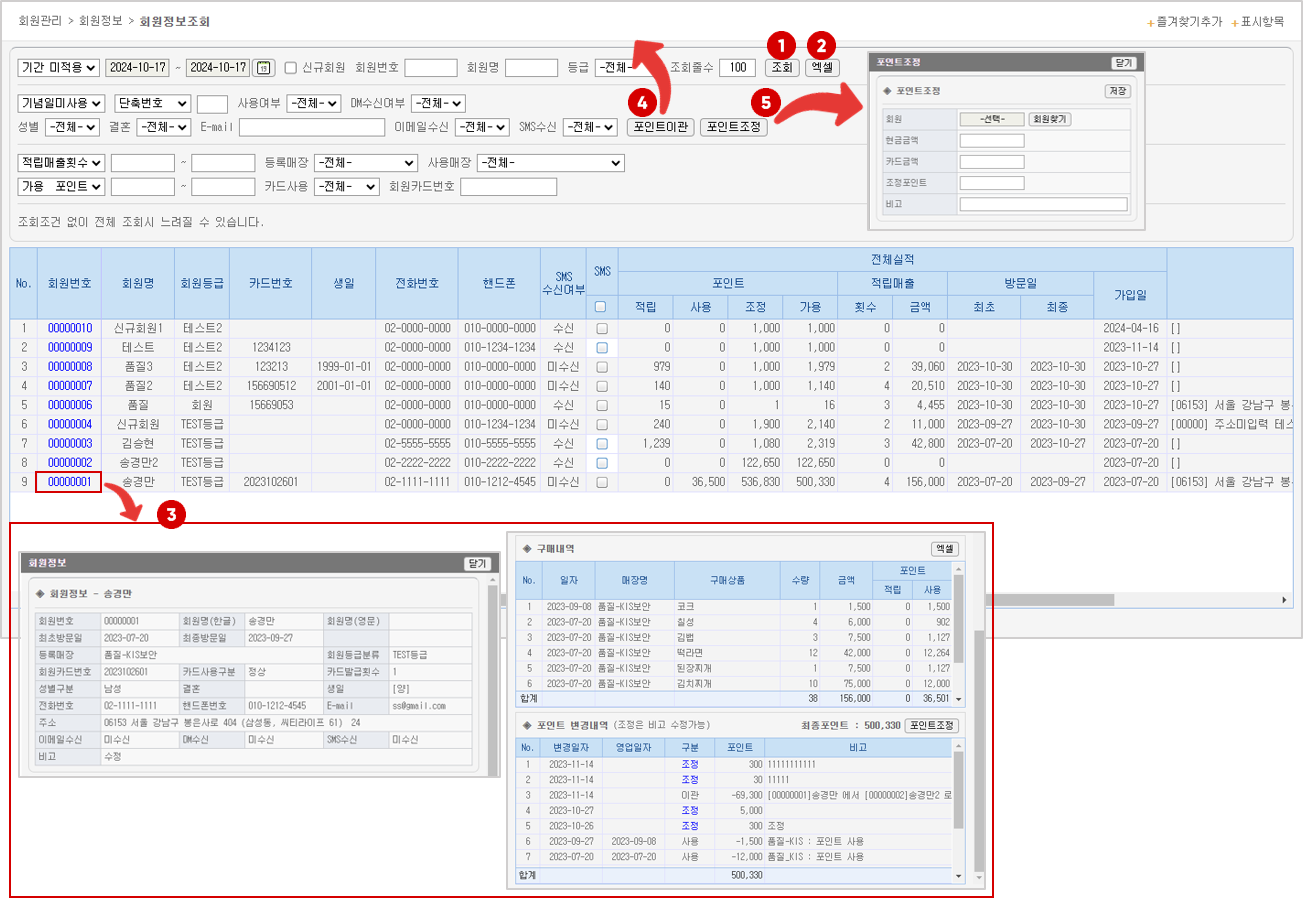
Task: Click 회원찾기 in the point adjustment panel
Action: 1051,119
